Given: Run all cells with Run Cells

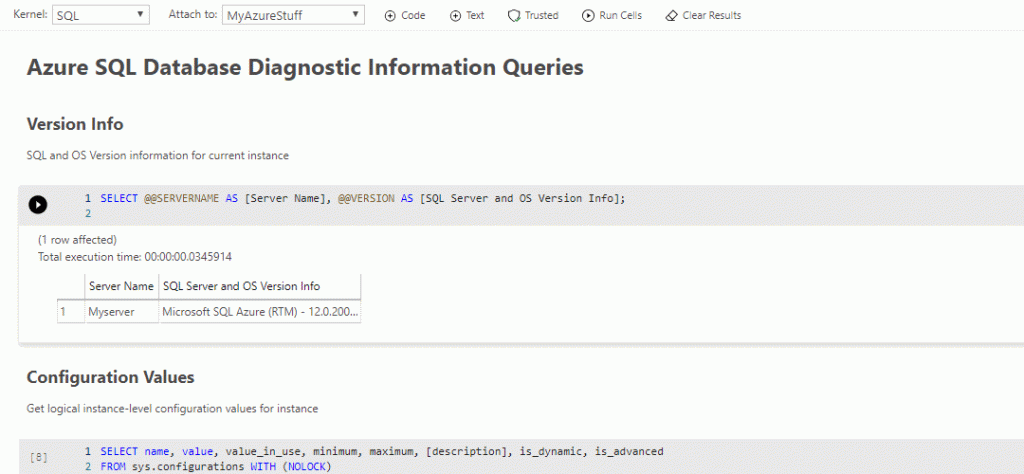Looking at the screenshot, I should click(x=611, y=16).
